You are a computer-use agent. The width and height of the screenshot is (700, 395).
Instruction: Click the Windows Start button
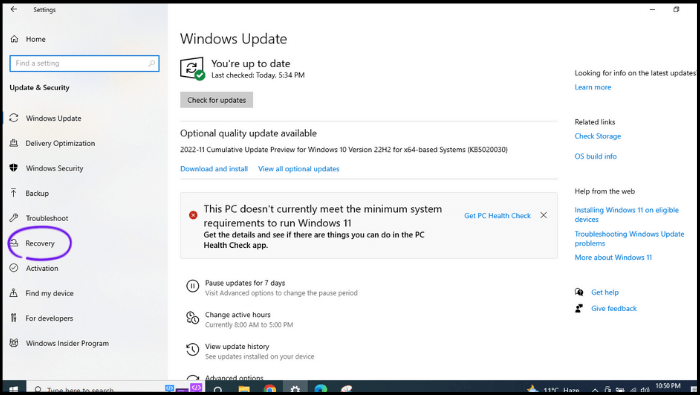(x=13, y=389)
